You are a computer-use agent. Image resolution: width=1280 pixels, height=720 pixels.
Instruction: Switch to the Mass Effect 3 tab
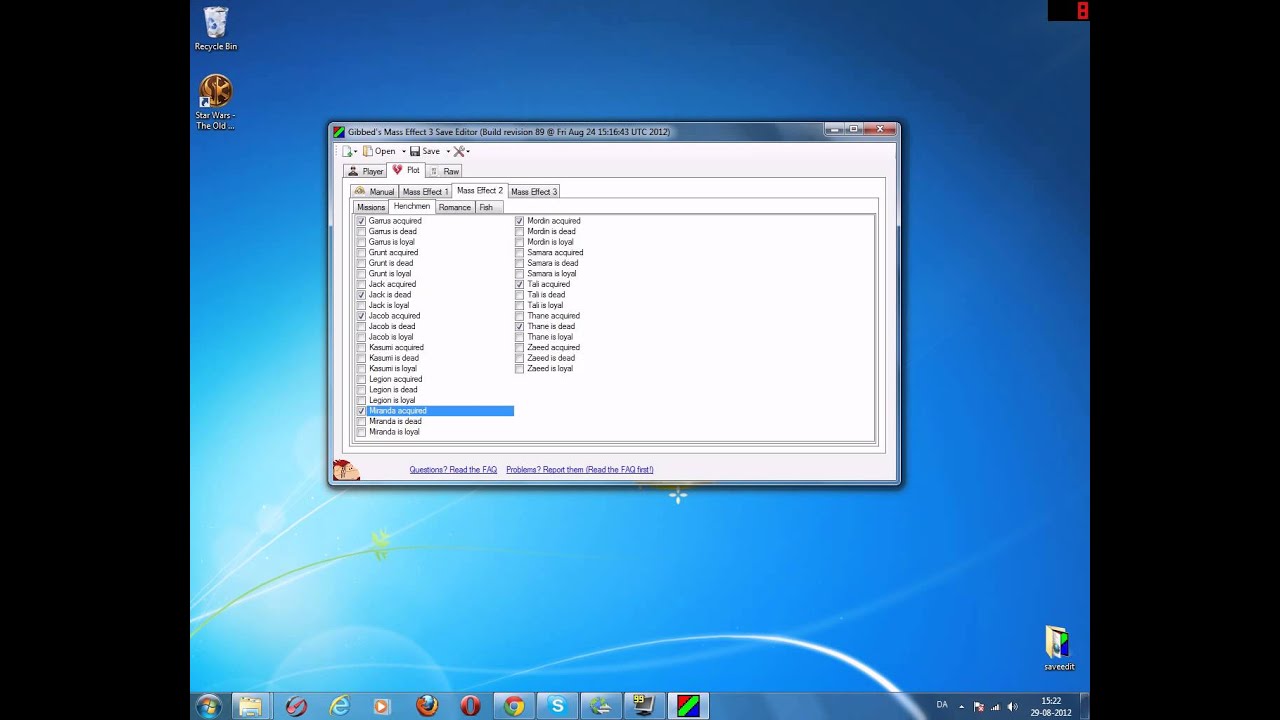tap(533, 191)
